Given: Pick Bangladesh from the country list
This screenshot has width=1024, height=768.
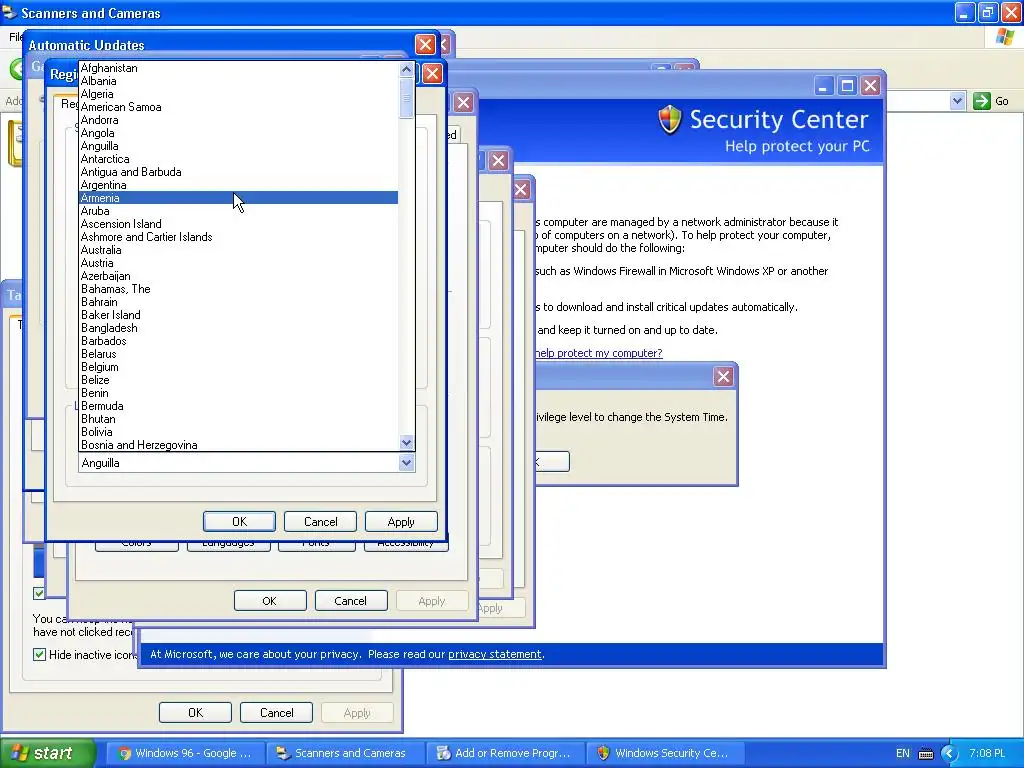Looking at the screenshot, I should tap(238, 328).
